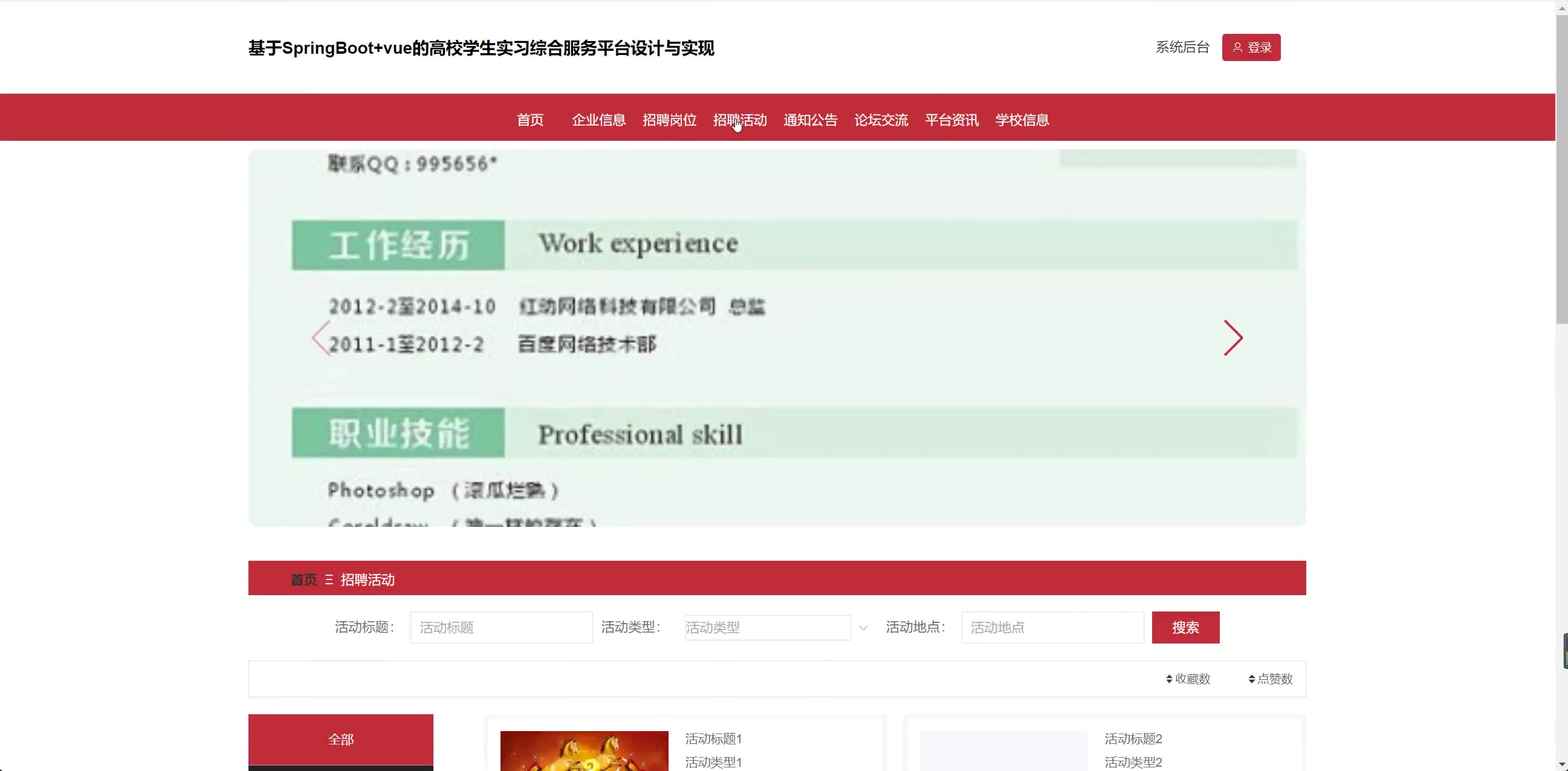Click the 首页 breadcrumb link
Screen dimensions: 1568x771
303,579
